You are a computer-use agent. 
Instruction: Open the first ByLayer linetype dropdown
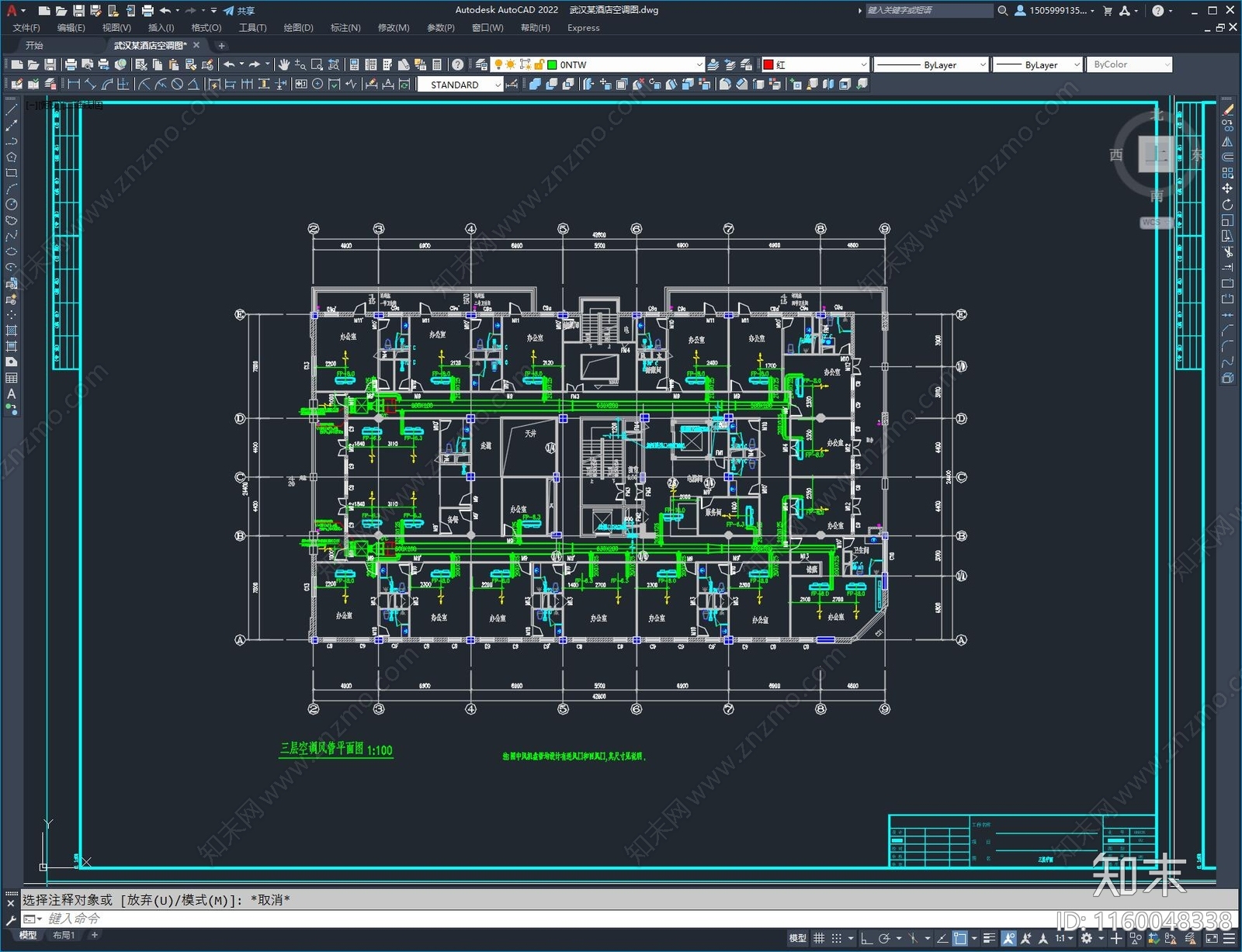click(x=931, y=64)
